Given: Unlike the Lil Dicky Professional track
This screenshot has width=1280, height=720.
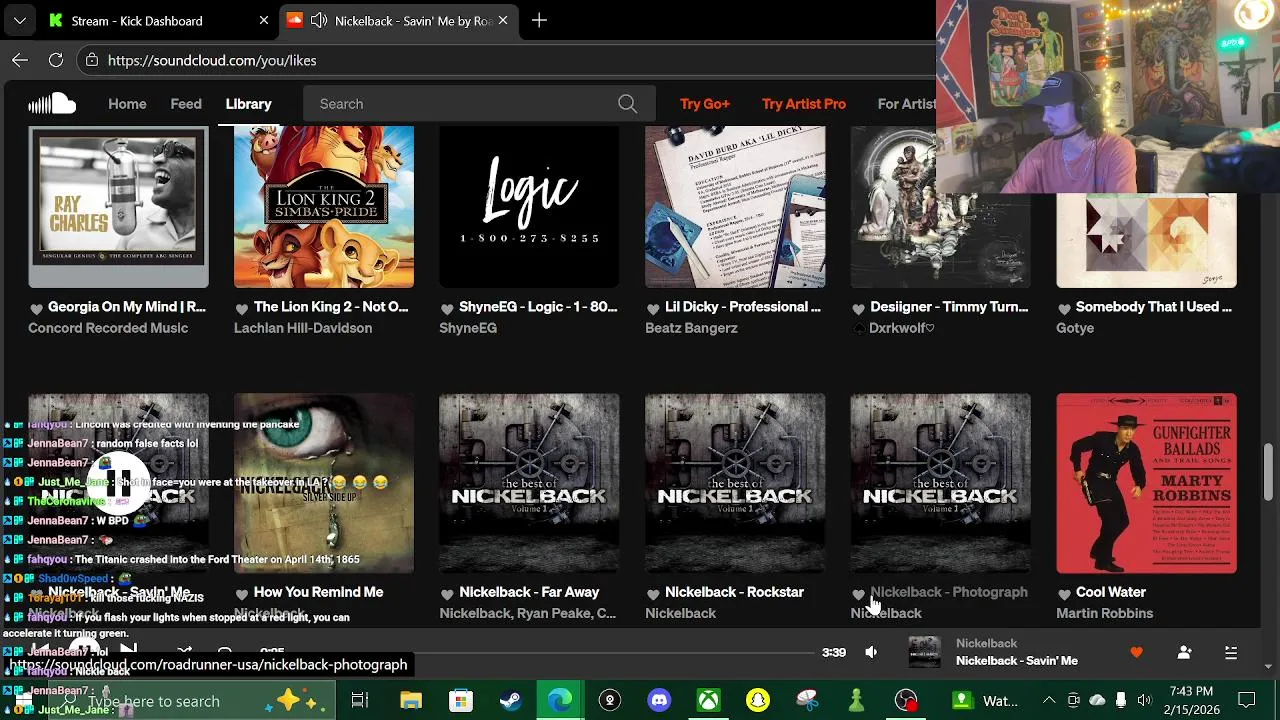Looking at the screenshot, I should coord(653,308).
